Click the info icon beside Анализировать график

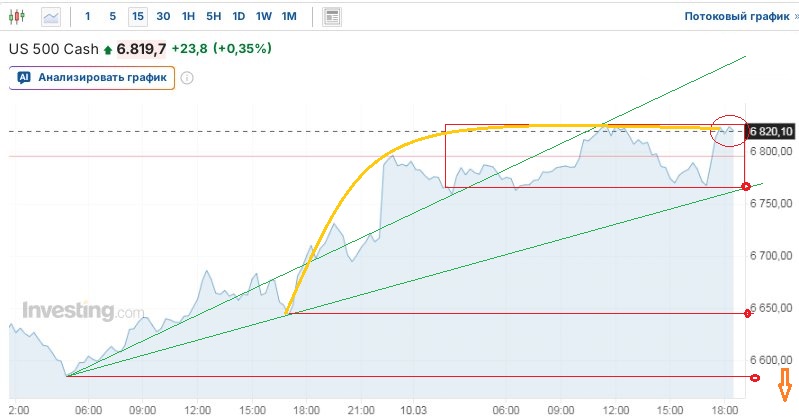(187, 78)
